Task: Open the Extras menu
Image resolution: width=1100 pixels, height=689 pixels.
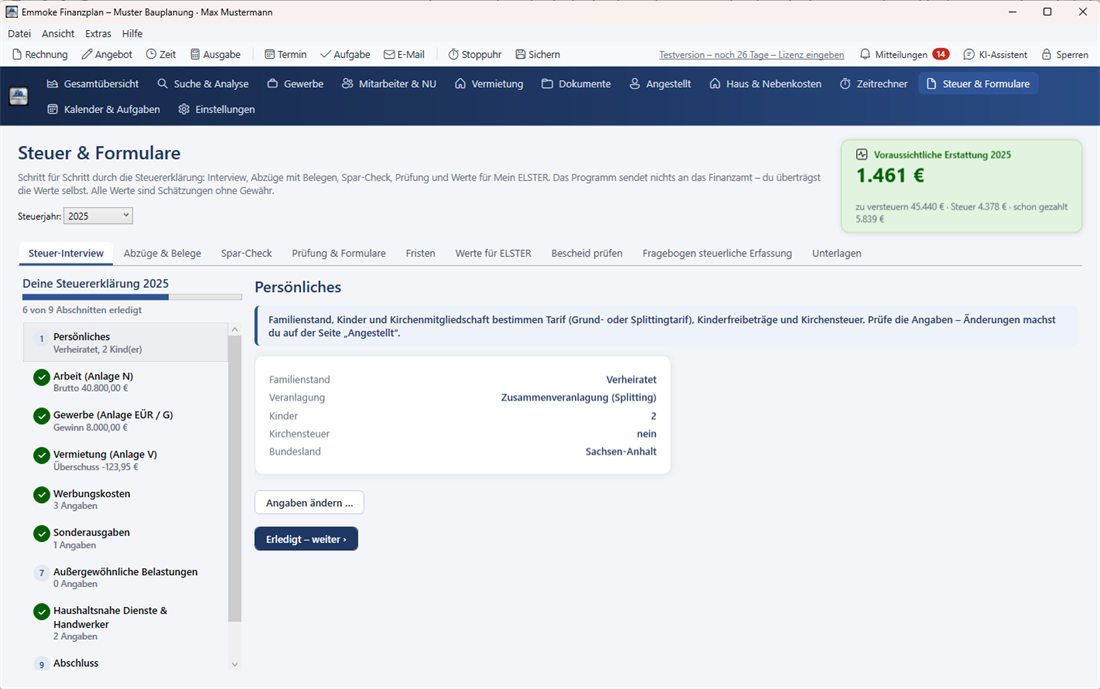Action: (98, 33)
